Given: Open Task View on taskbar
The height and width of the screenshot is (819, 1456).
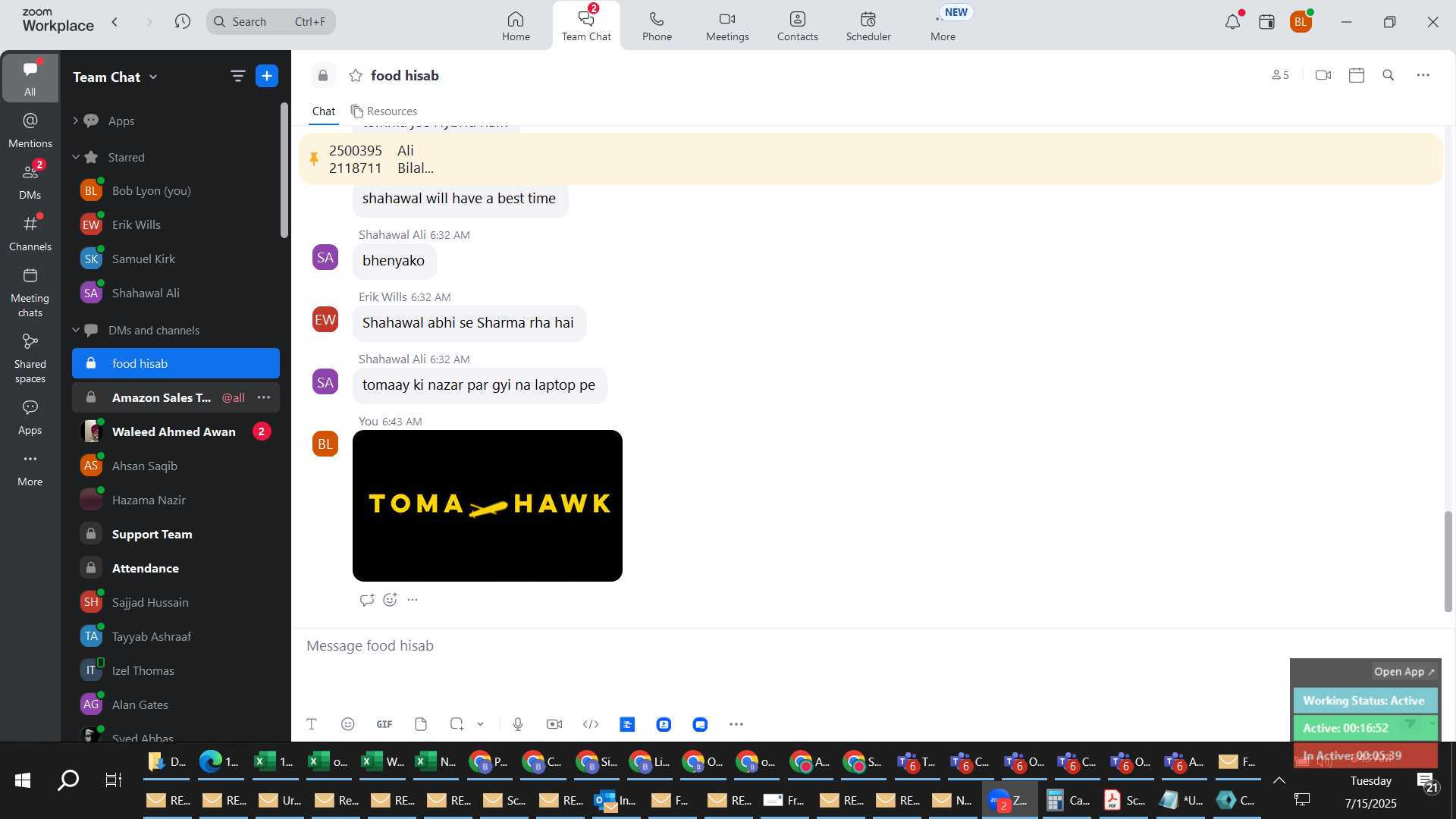Looking at the screenshot, I should 114,780.
